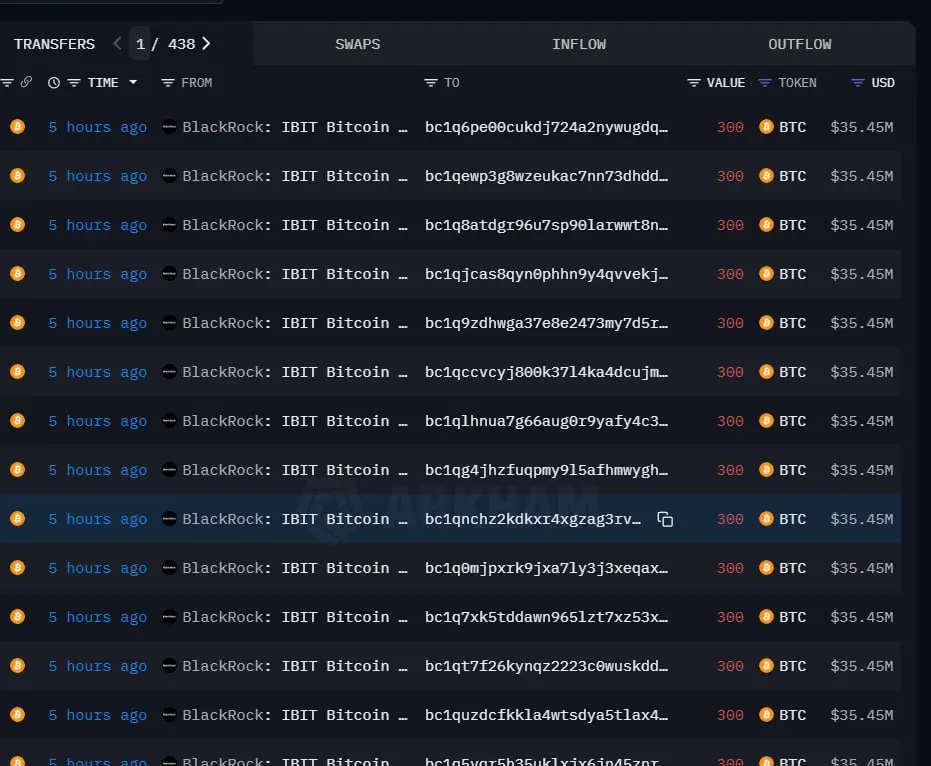Toggle the clock time-format icon
The image size is (931, 766).
click(x=54, y=83)
